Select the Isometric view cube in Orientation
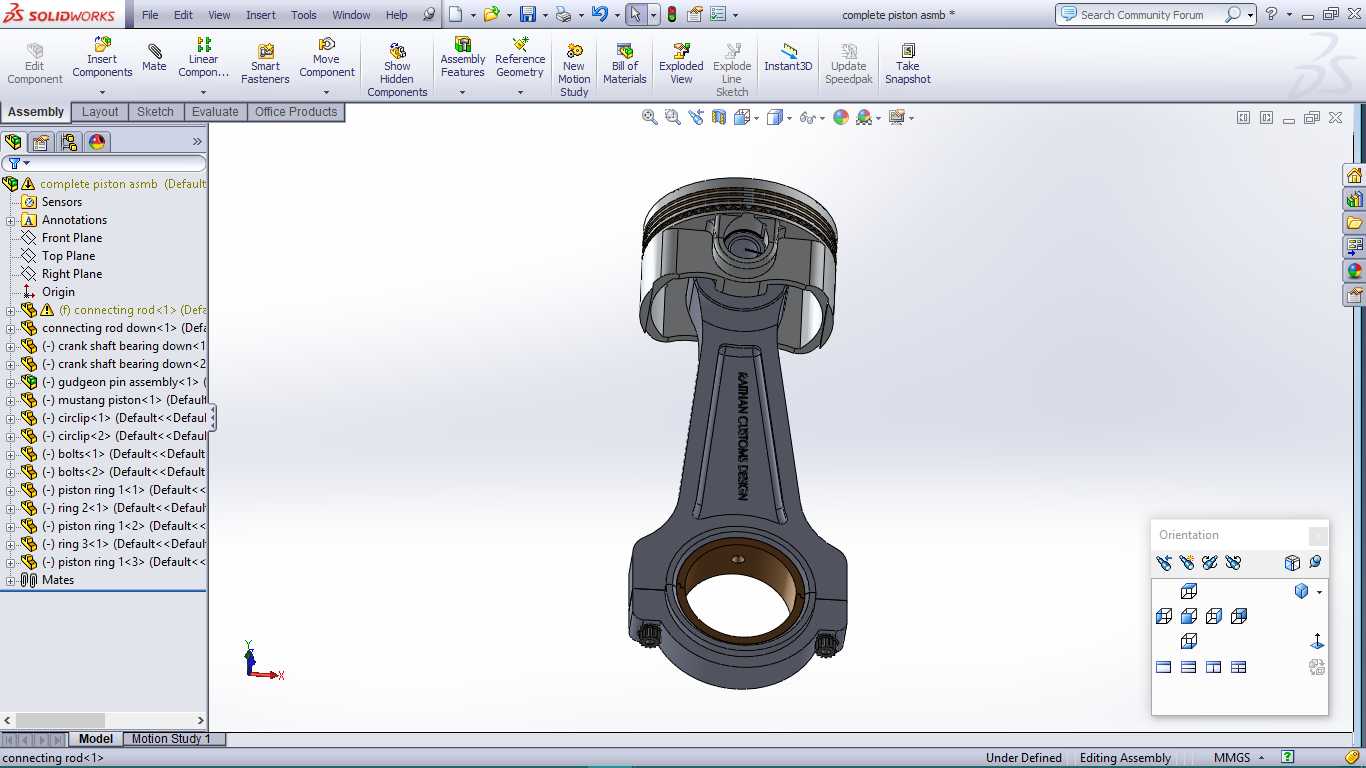Image resolution: width=1366 pixels, height=768 pixels. click(x=1301, y=591)
